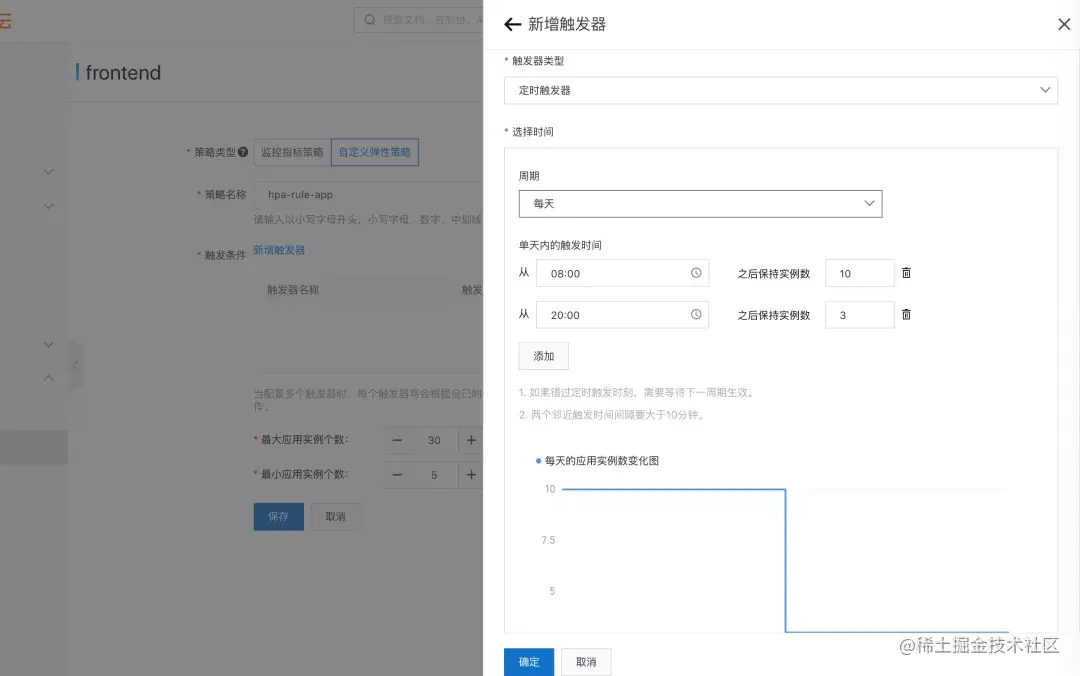Edit the instance count field showing 3

click(860, 315)
